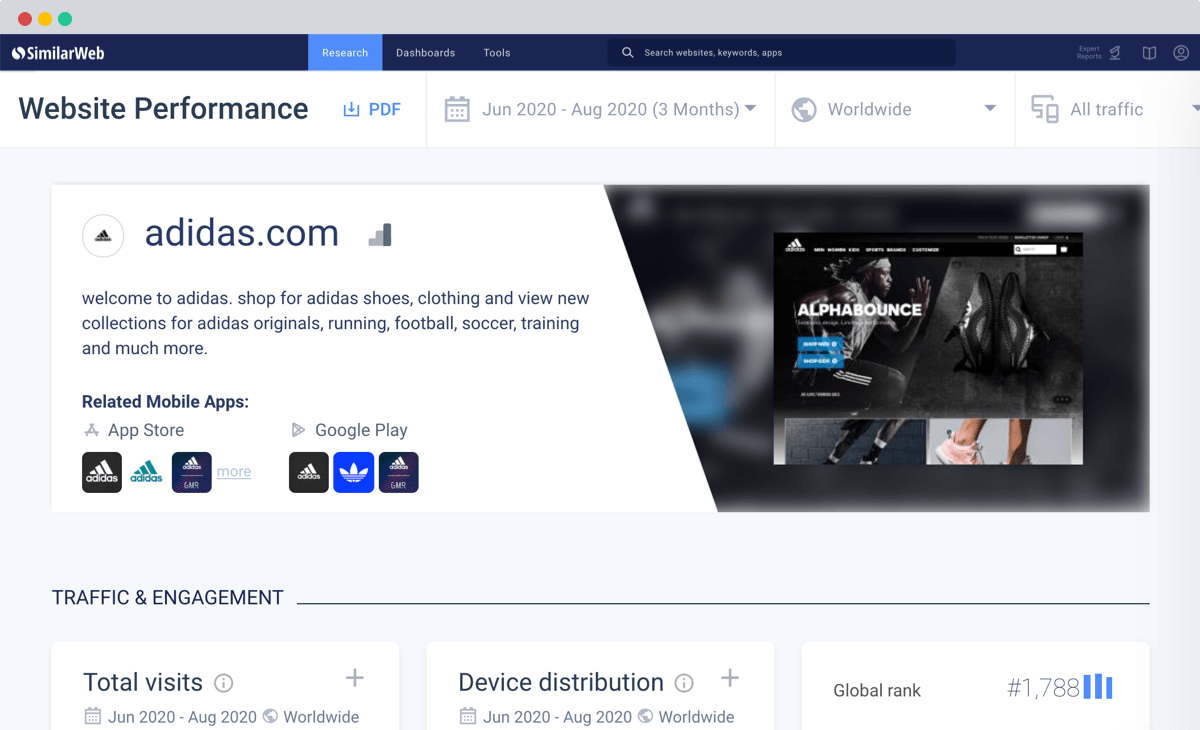Click the devices icon beside All traffic
Screen dimensions: 1200x730
(x=1045, y=109)
